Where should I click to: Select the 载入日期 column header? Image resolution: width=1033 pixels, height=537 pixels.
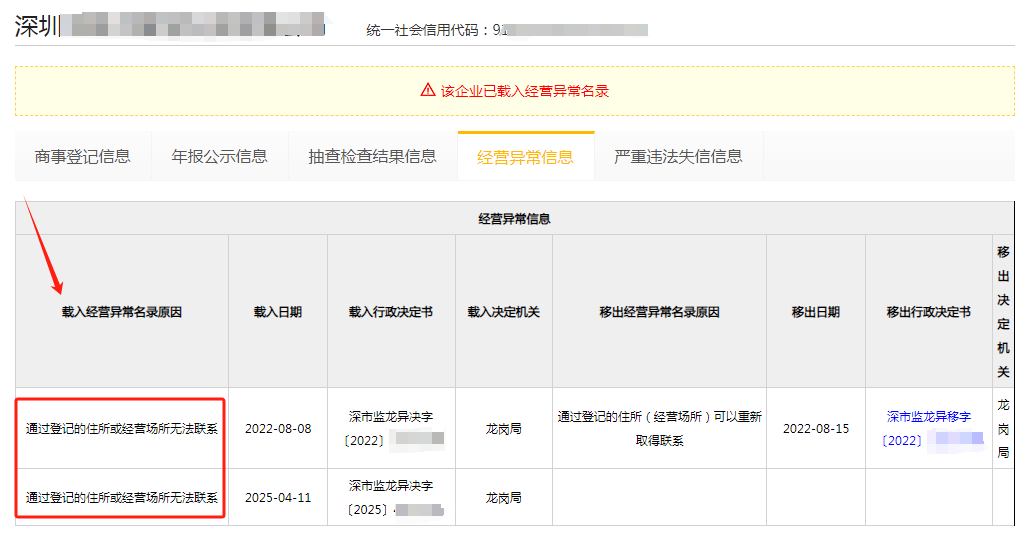[x=278, y=312]
